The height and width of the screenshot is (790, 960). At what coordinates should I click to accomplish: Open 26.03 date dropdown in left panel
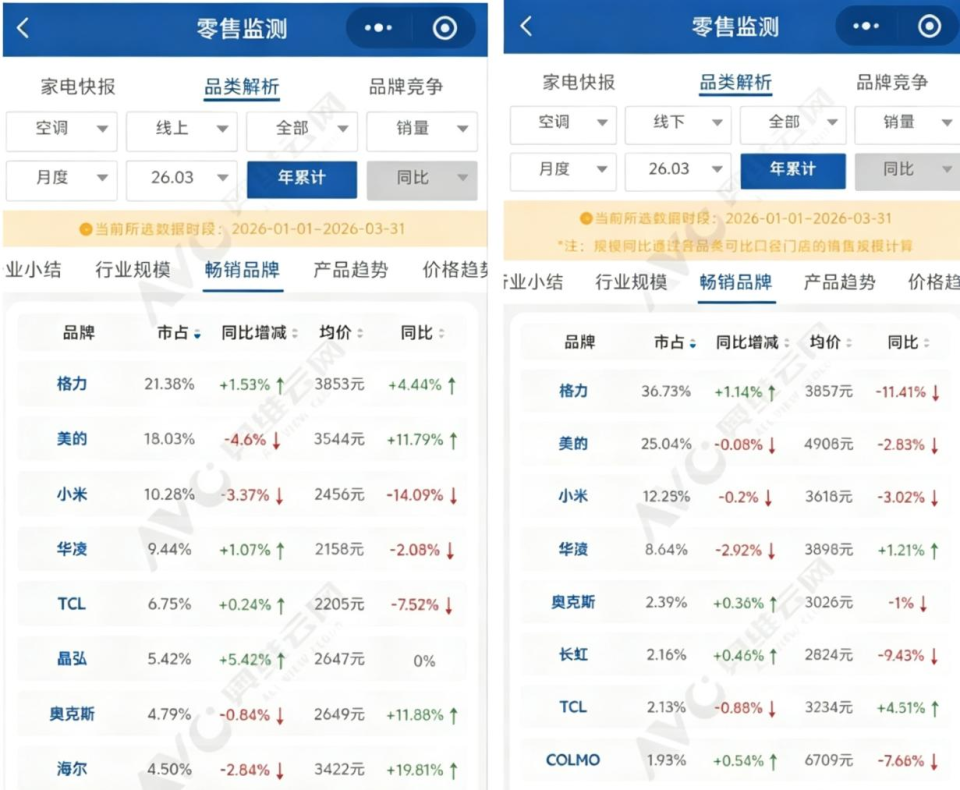182,179
